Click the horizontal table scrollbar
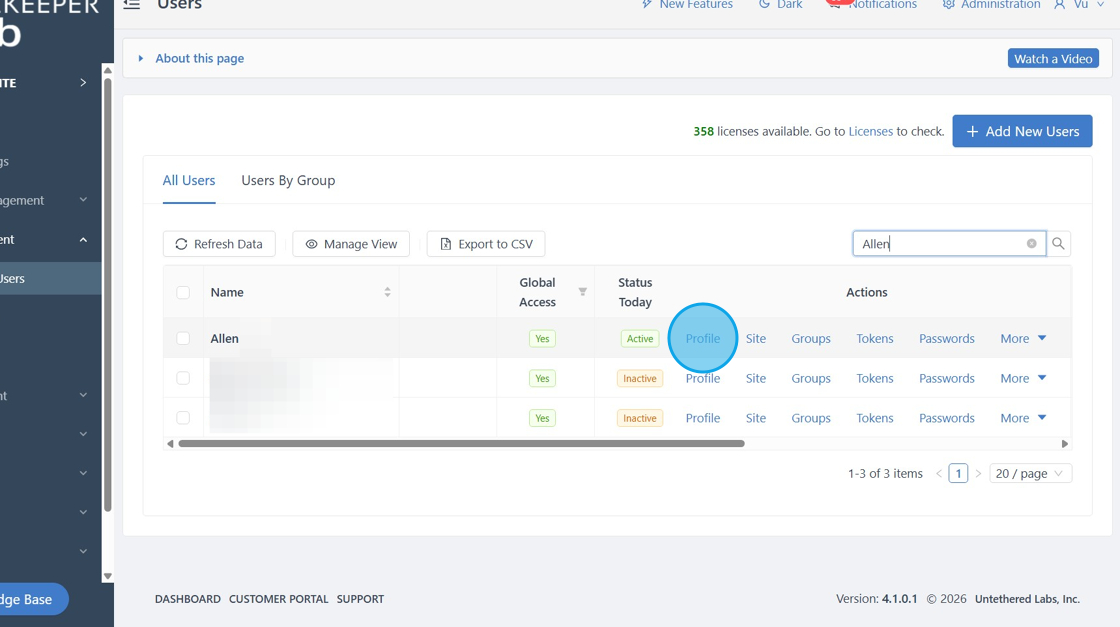Viewport: 1120px width, 627px height. [x=461, y=443]
